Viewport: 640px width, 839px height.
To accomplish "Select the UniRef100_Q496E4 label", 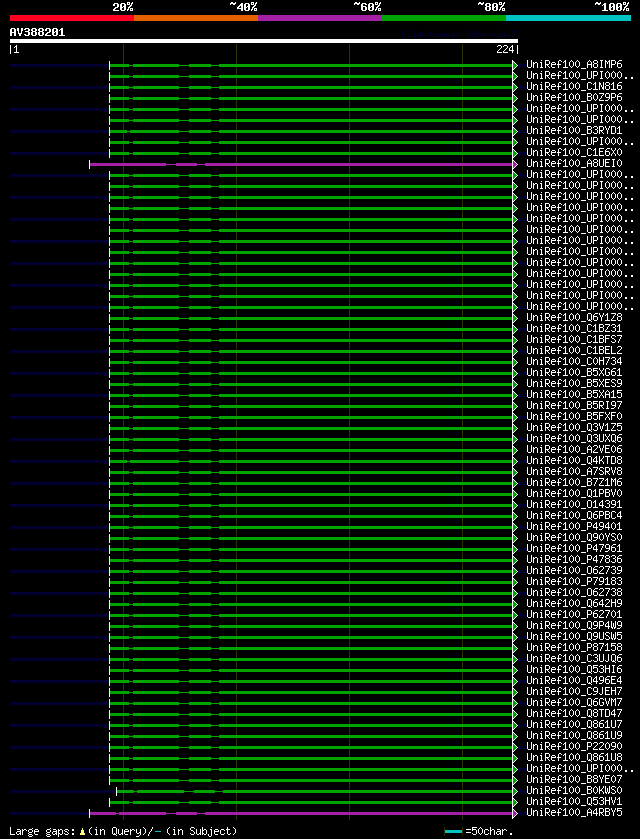I will [574, 681].
